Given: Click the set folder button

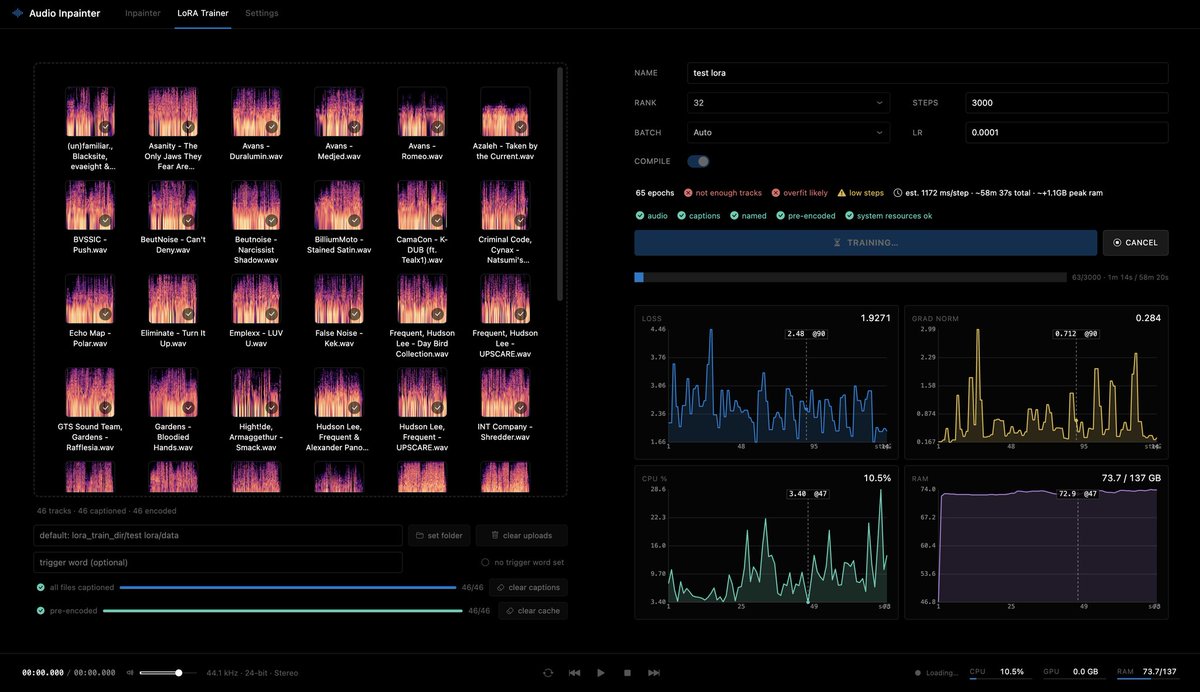Looking at the screenshot, I should 439,535.
